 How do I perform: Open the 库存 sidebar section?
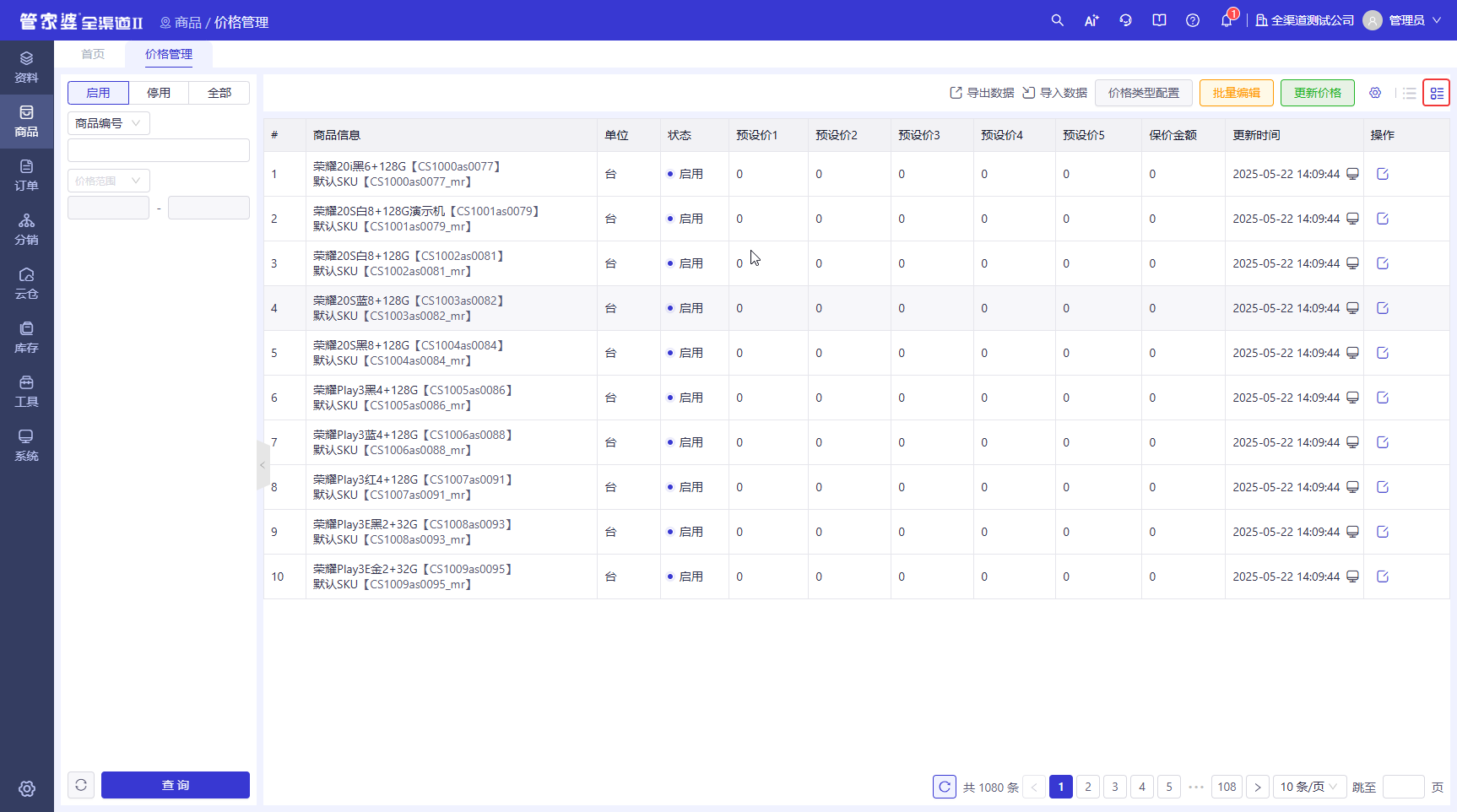[26, 338]
